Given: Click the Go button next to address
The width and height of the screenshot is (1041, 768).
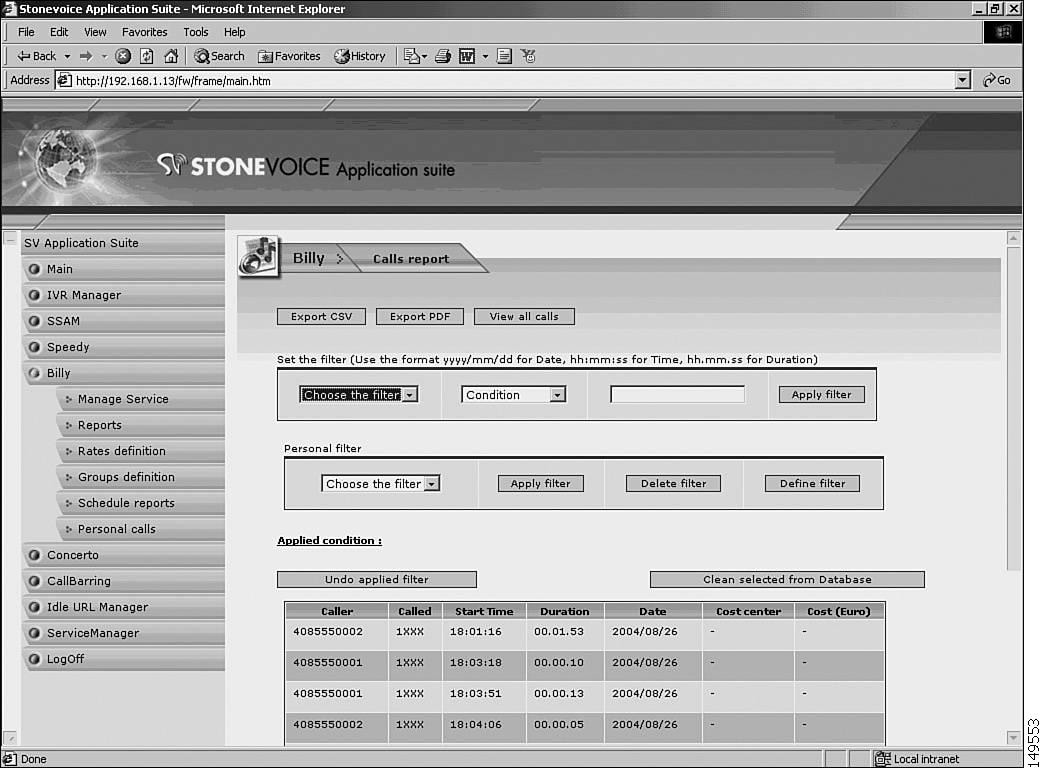Looking at the screenshot, I should pos(997,80).
